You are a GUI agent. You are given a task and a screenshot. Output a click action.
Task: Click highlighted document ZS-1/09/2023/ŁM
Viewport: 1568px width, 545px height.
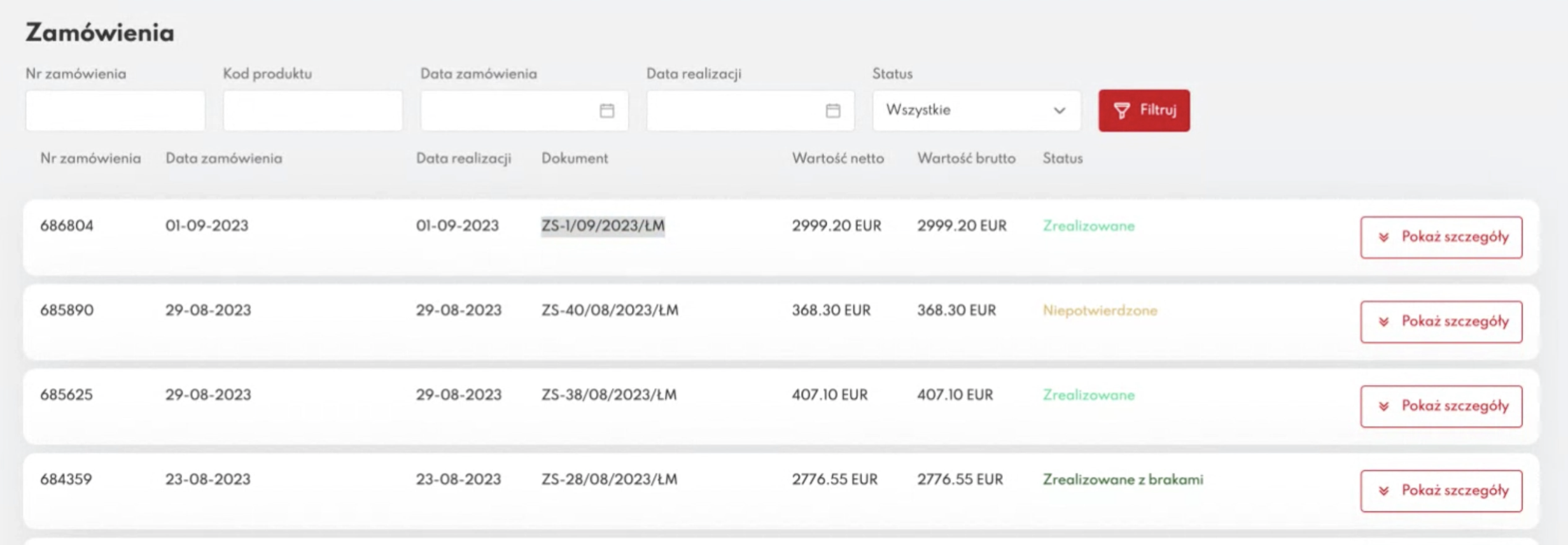[603, 226]
